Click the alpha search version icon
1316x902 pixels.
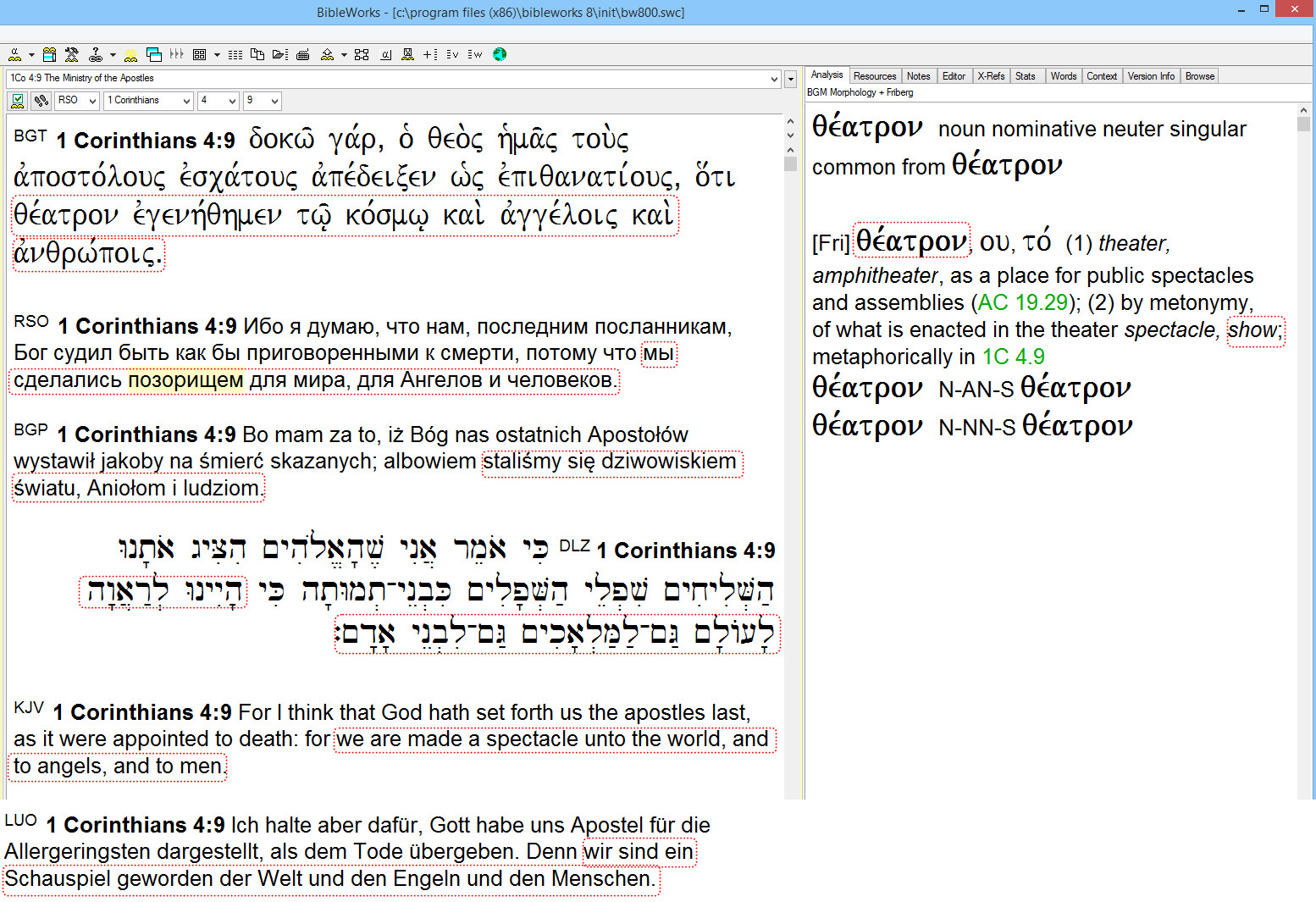tap(14, 54)
